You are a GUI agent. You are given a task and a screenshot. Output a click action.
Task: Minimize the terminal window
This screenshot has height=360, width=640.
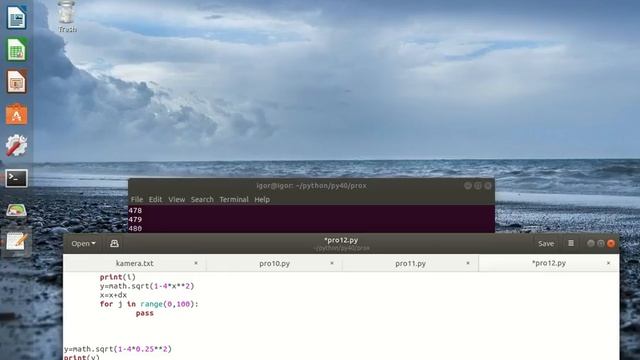pos(468,186)
